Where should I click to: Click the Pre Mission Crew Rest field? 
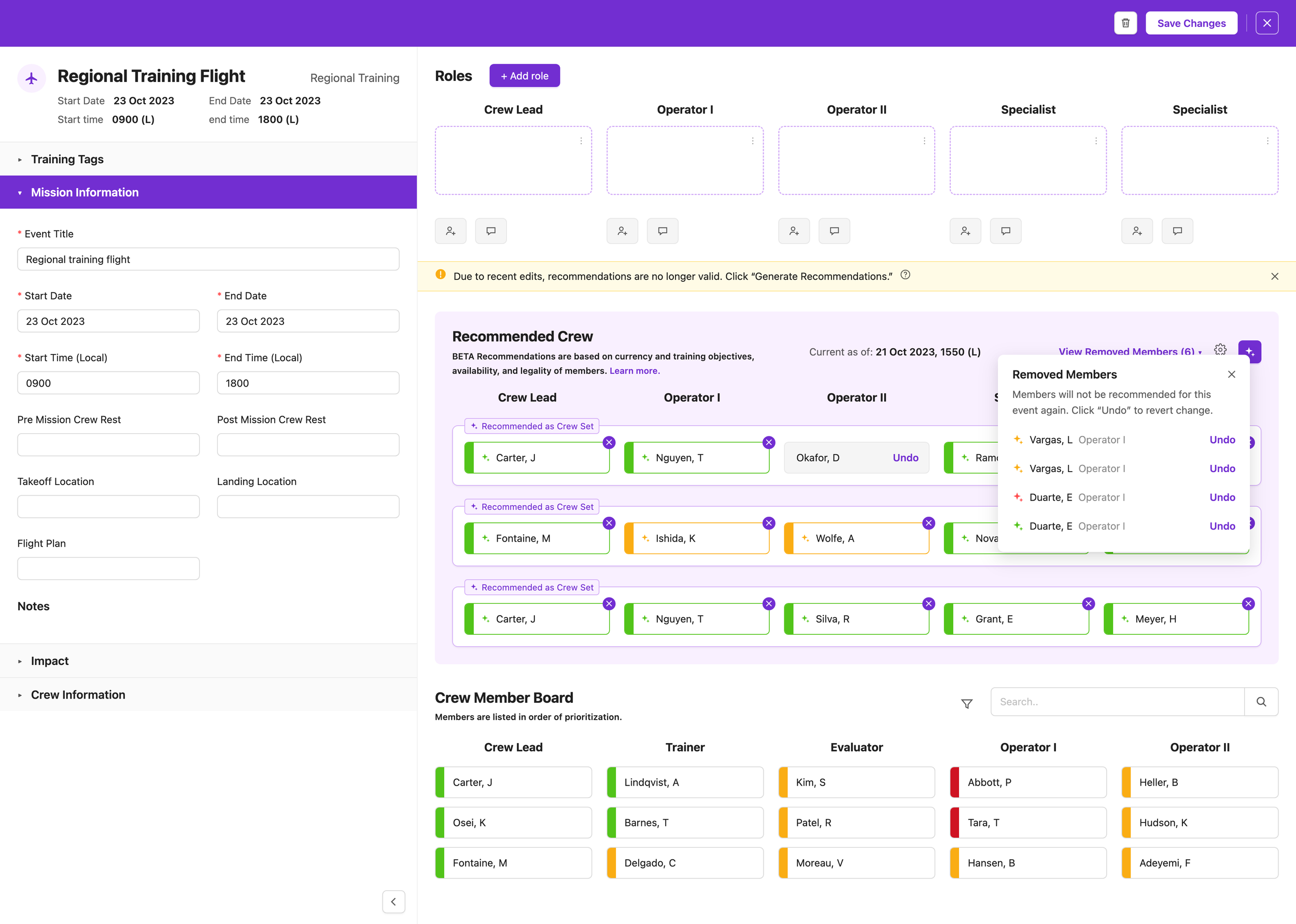[108, 445]
